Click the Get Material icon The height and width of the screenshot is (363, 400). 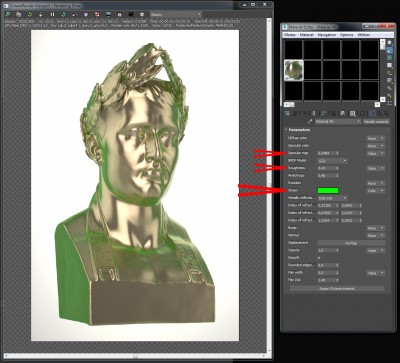(287, 113)
